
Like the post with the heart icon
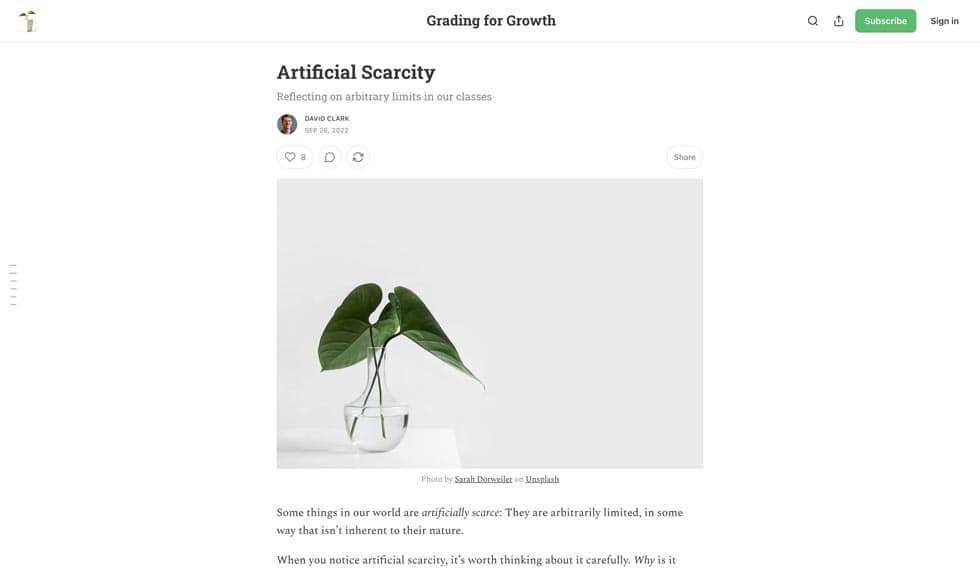coord(295,157)
